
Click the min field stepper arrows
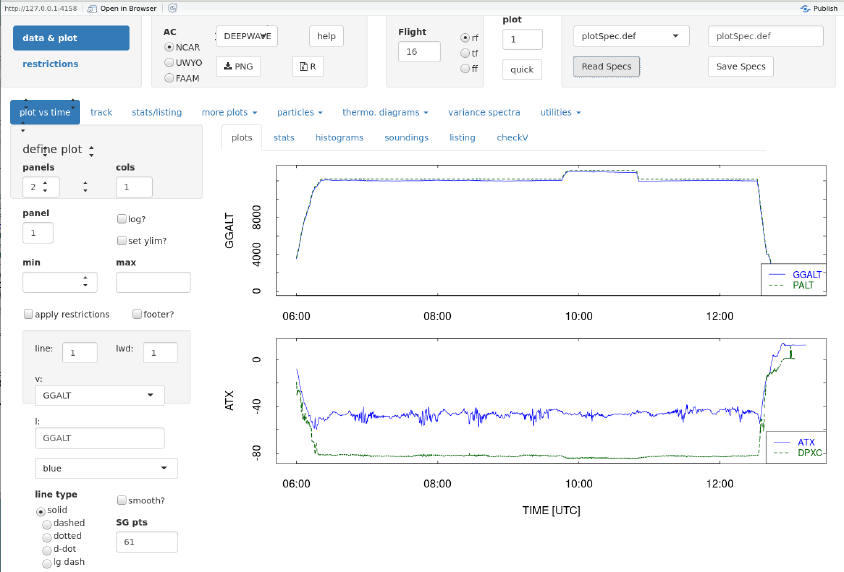(x=87, y=282)
